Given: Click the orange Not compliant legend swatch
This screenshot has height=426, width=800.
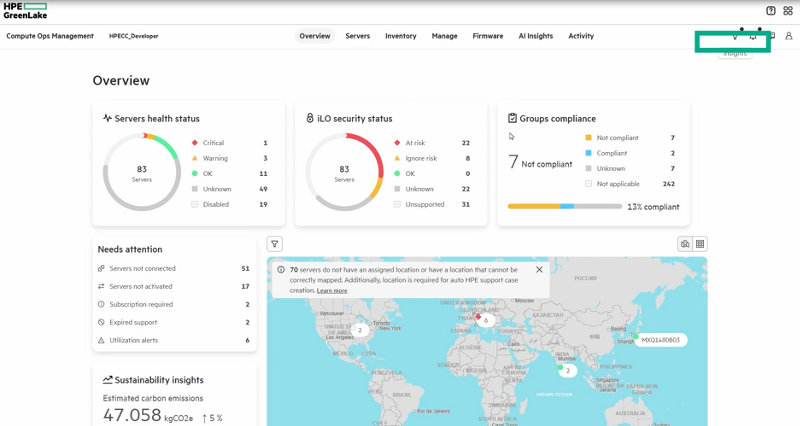Looking at the screenshot, I should (x=588, y=138).
